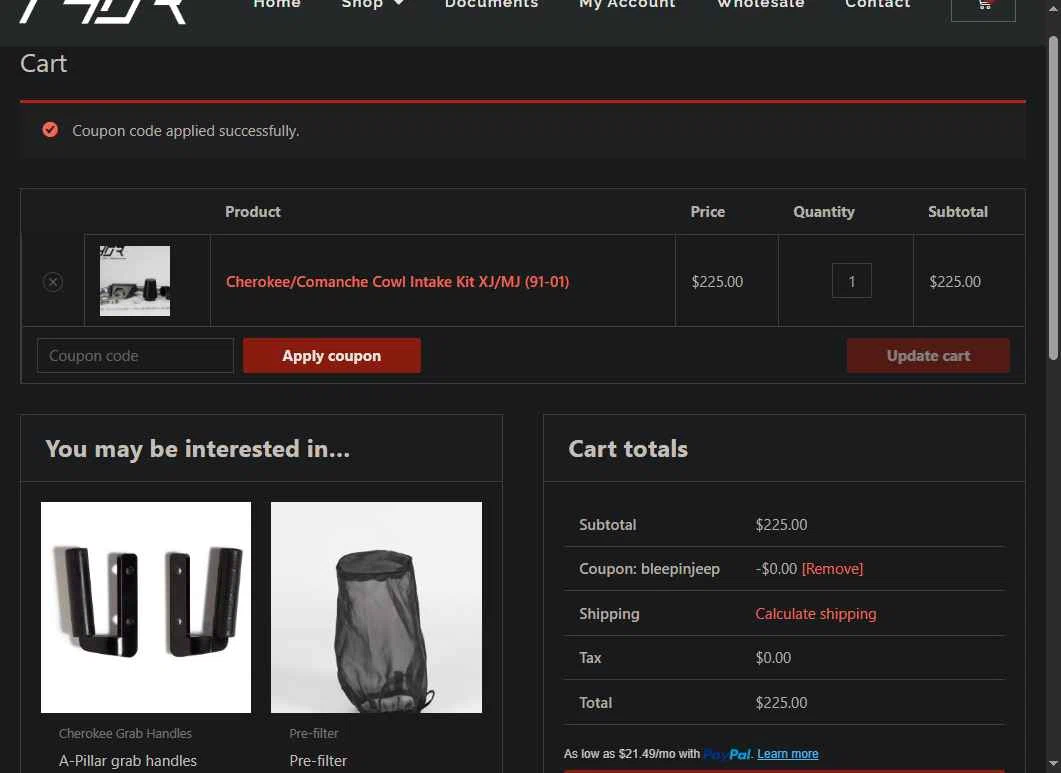Click the Apply coupon button
This screenshot has width=1061, height=773.
coord(332,355)
